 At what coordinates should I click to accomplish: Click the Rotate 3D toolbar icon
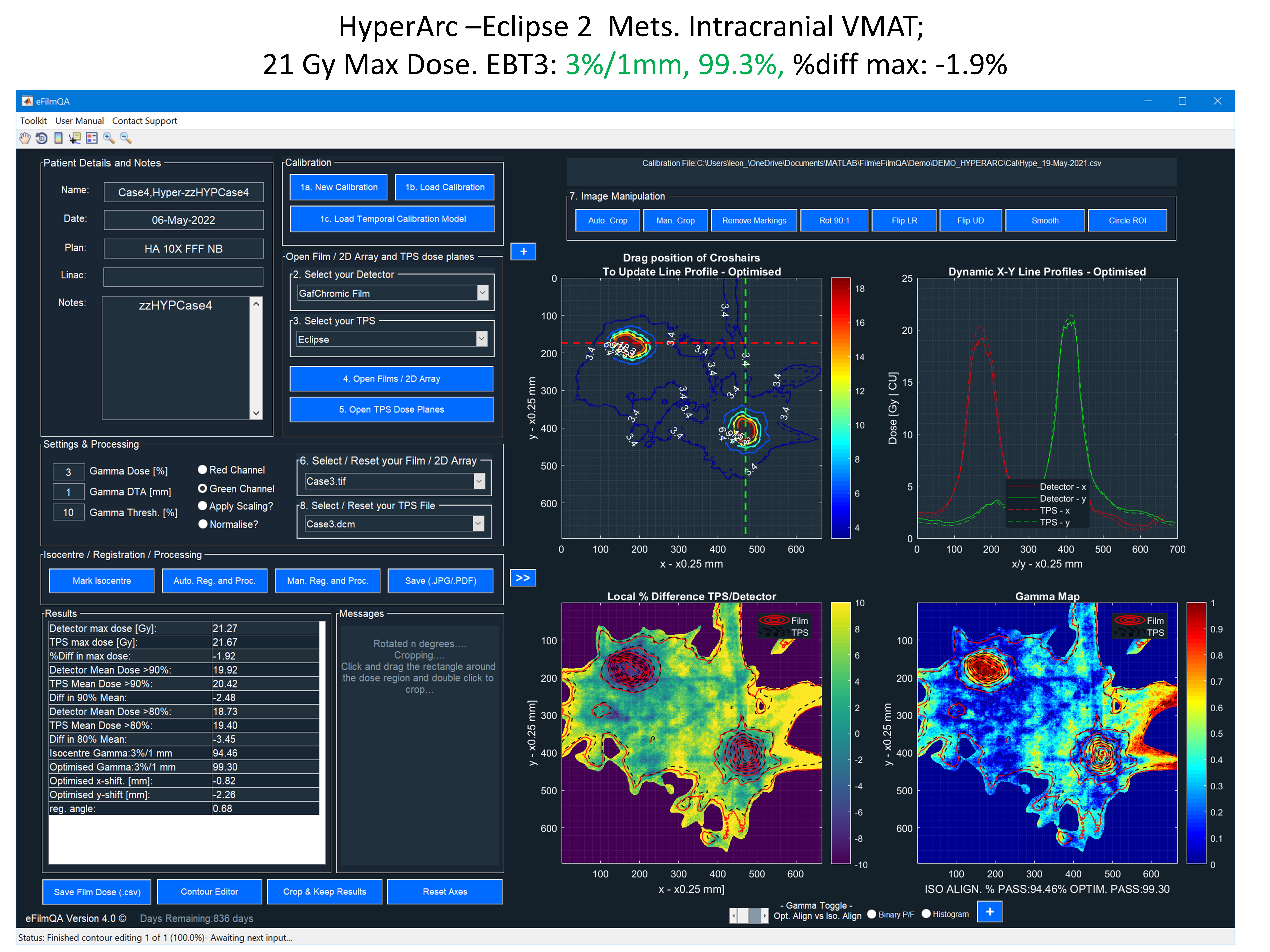(x=41, y=138)
